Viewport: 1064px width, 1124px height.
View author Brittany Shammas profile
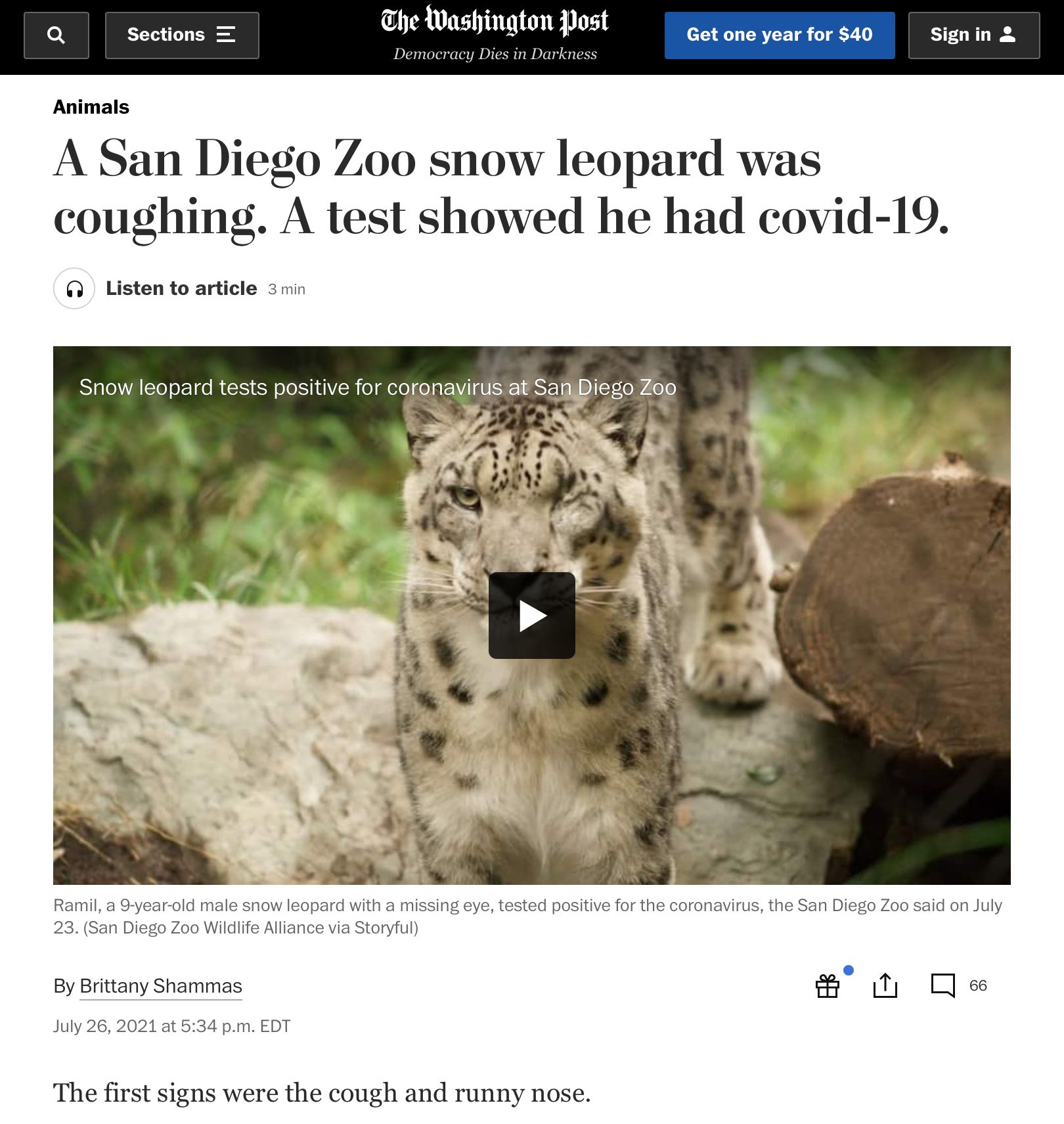pyautogui.click(x=161, y=986)
